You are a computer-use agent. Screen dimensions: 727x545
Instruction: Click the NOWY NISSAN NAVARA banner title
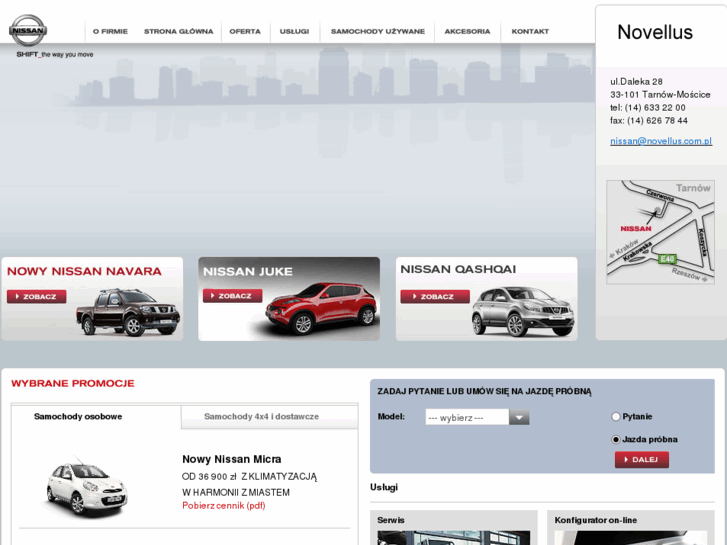pyautogui.click(x=84, y=271)
